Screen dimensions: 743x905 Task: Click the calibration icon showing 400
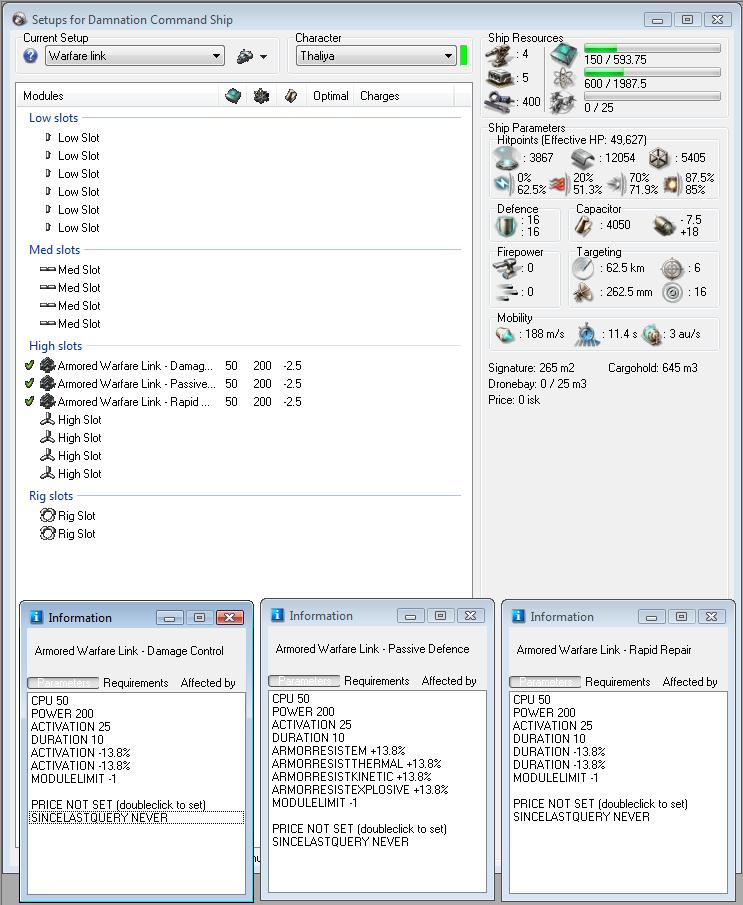tap(500, 102)
